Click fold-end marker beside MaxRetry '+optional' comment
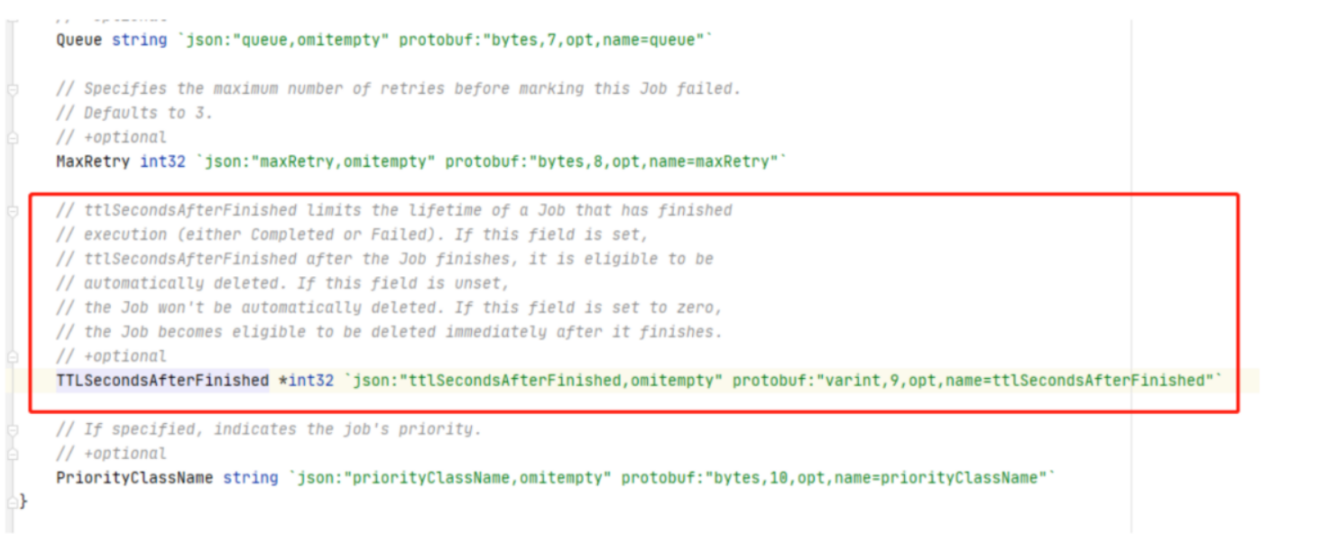 coord(13,137)
